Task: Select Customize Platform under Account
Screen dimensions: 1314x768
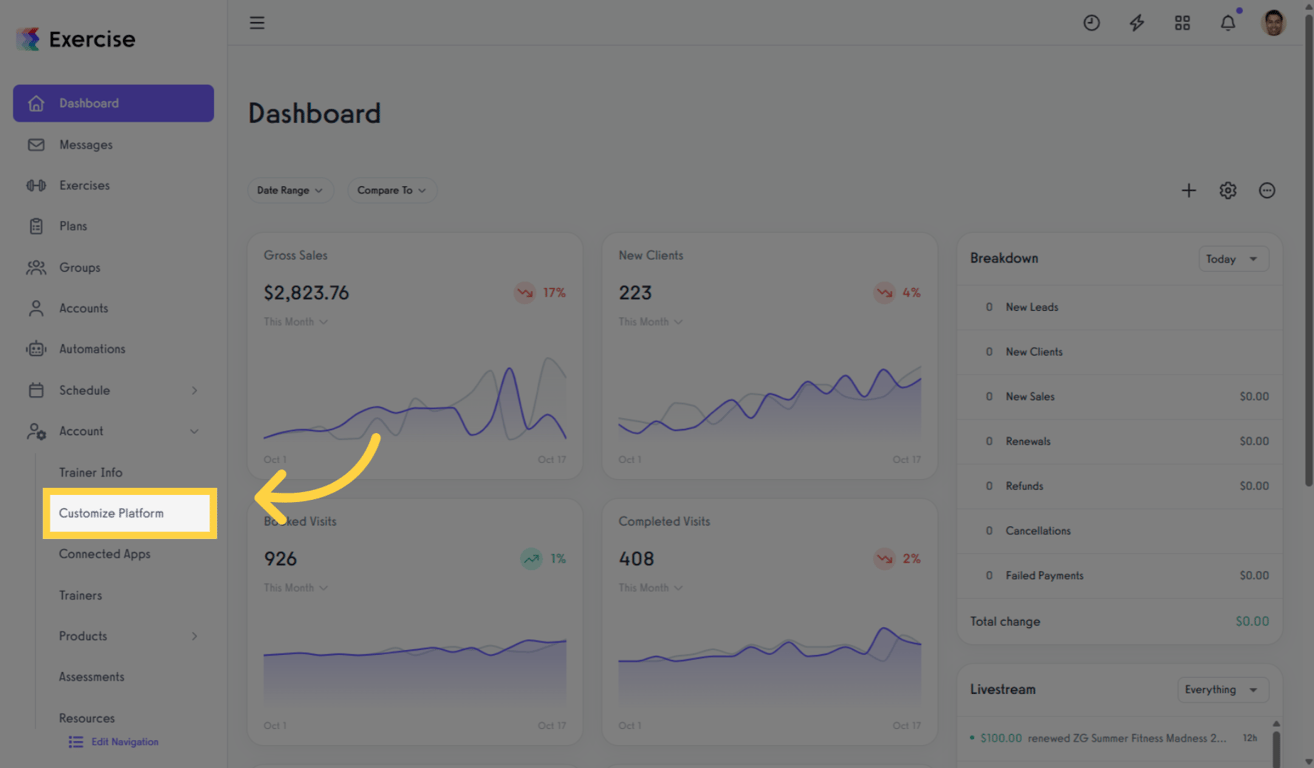Action: pos(110,512)
